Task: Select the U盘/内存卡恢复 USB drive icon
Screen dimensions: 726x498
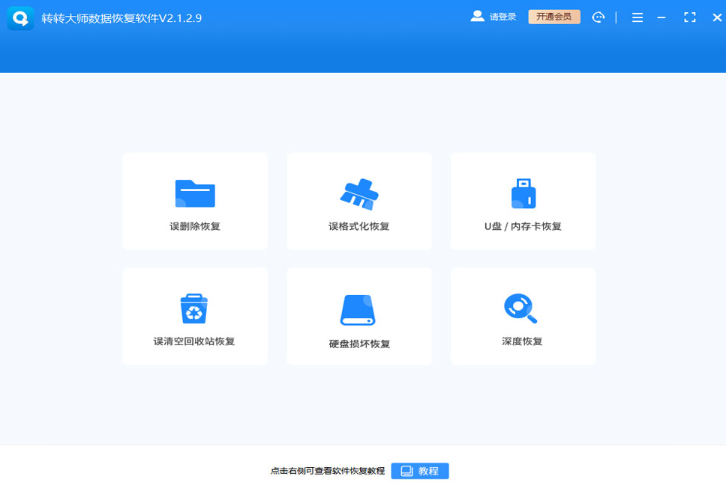Action: click(x=523, y=193)
